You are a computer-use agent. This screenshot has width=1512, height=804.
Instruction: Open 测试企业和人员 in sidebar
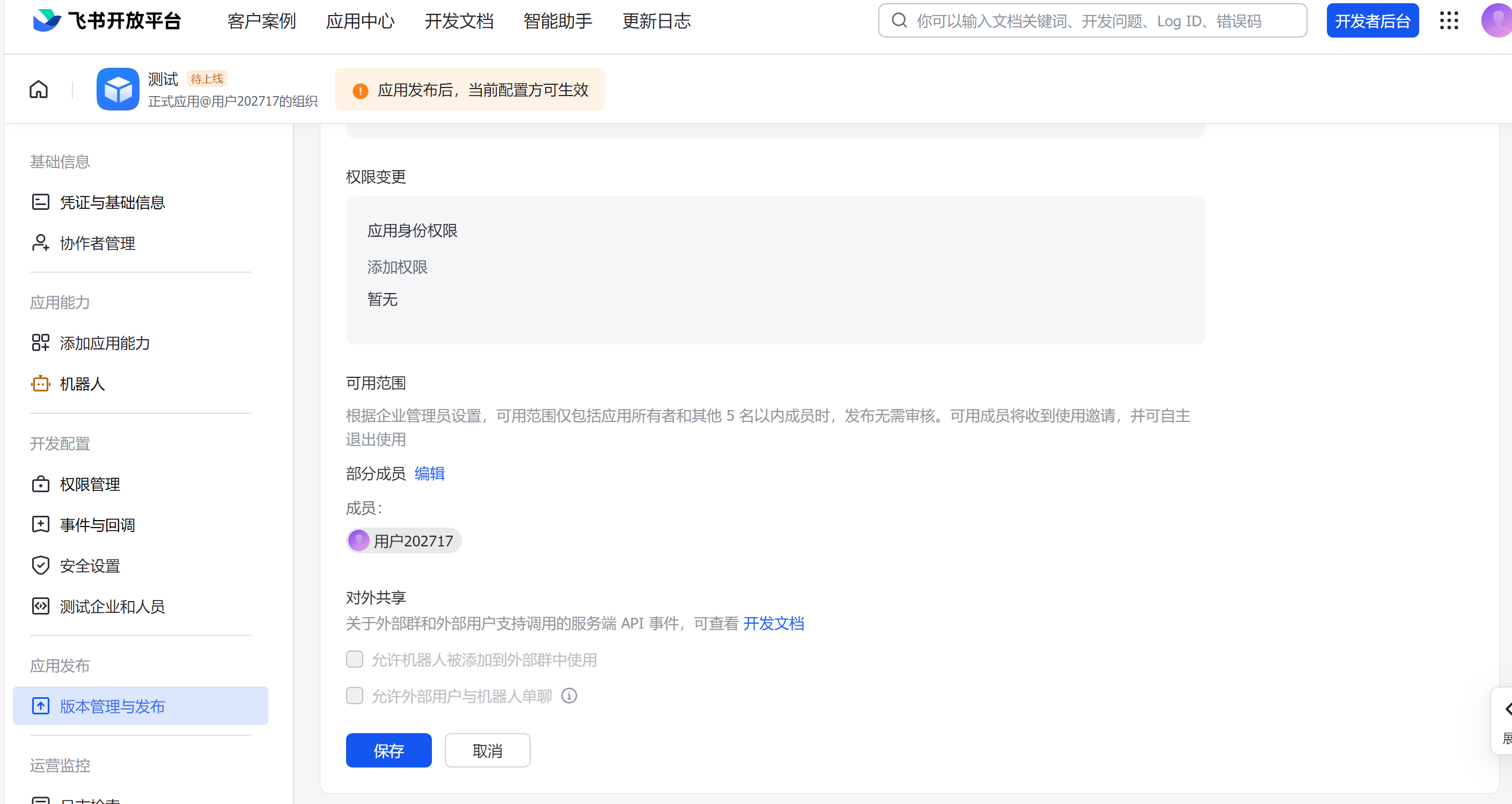click(140, 606)
